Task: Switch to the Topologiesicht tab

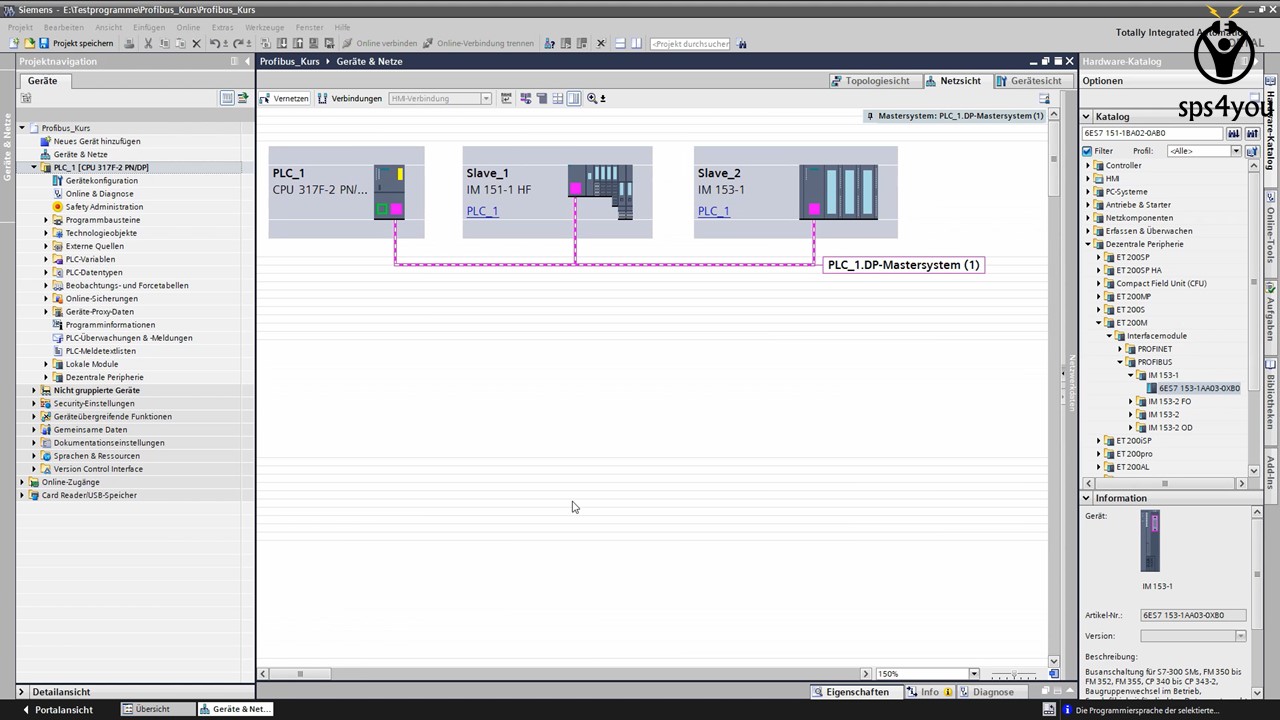Action: [x=870, y=81]
